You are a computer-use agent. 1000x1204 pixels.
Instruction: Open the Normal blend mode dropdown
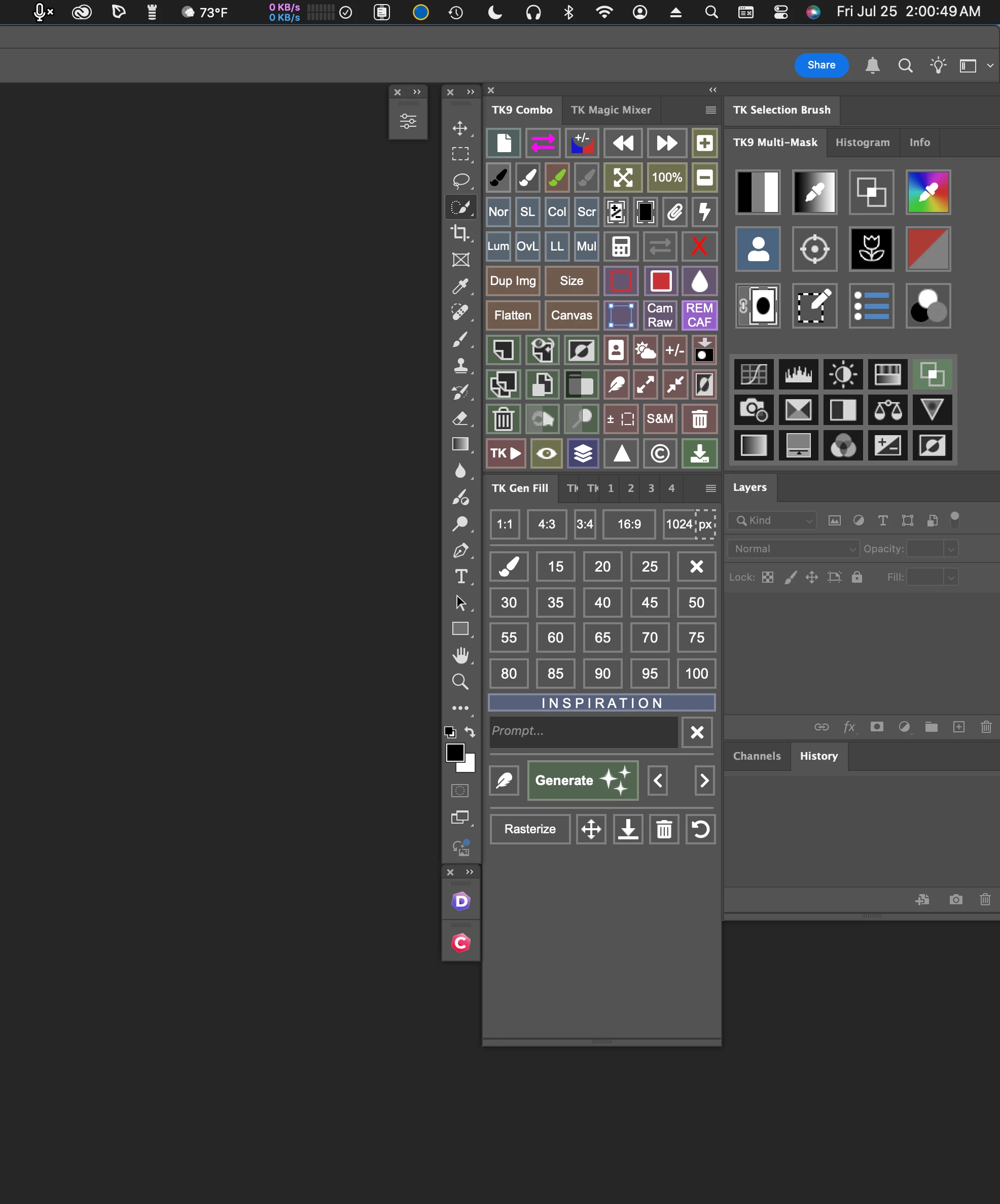tap(793, 549)
